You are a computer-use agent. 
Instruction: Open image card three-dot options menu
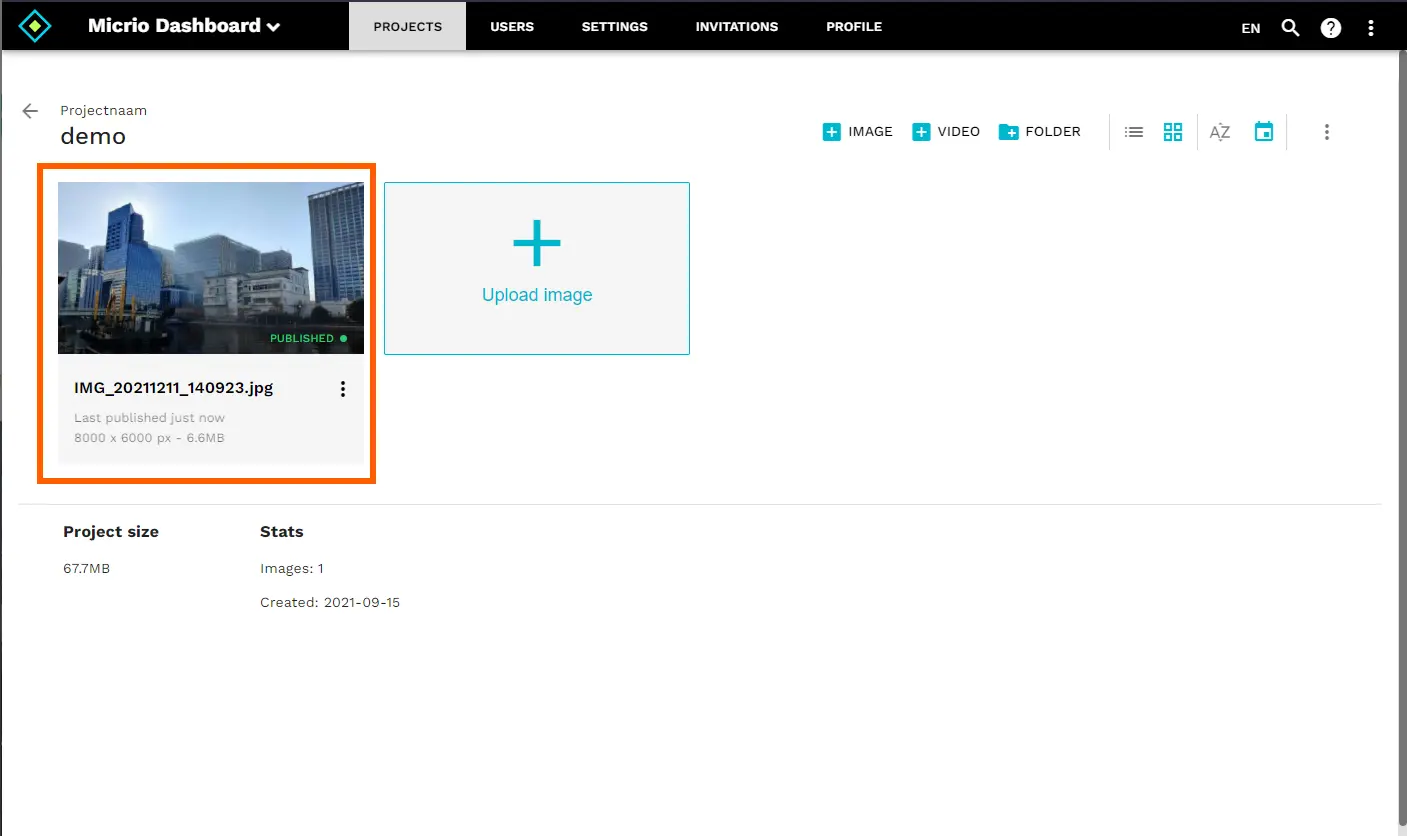tap(343, 389)
